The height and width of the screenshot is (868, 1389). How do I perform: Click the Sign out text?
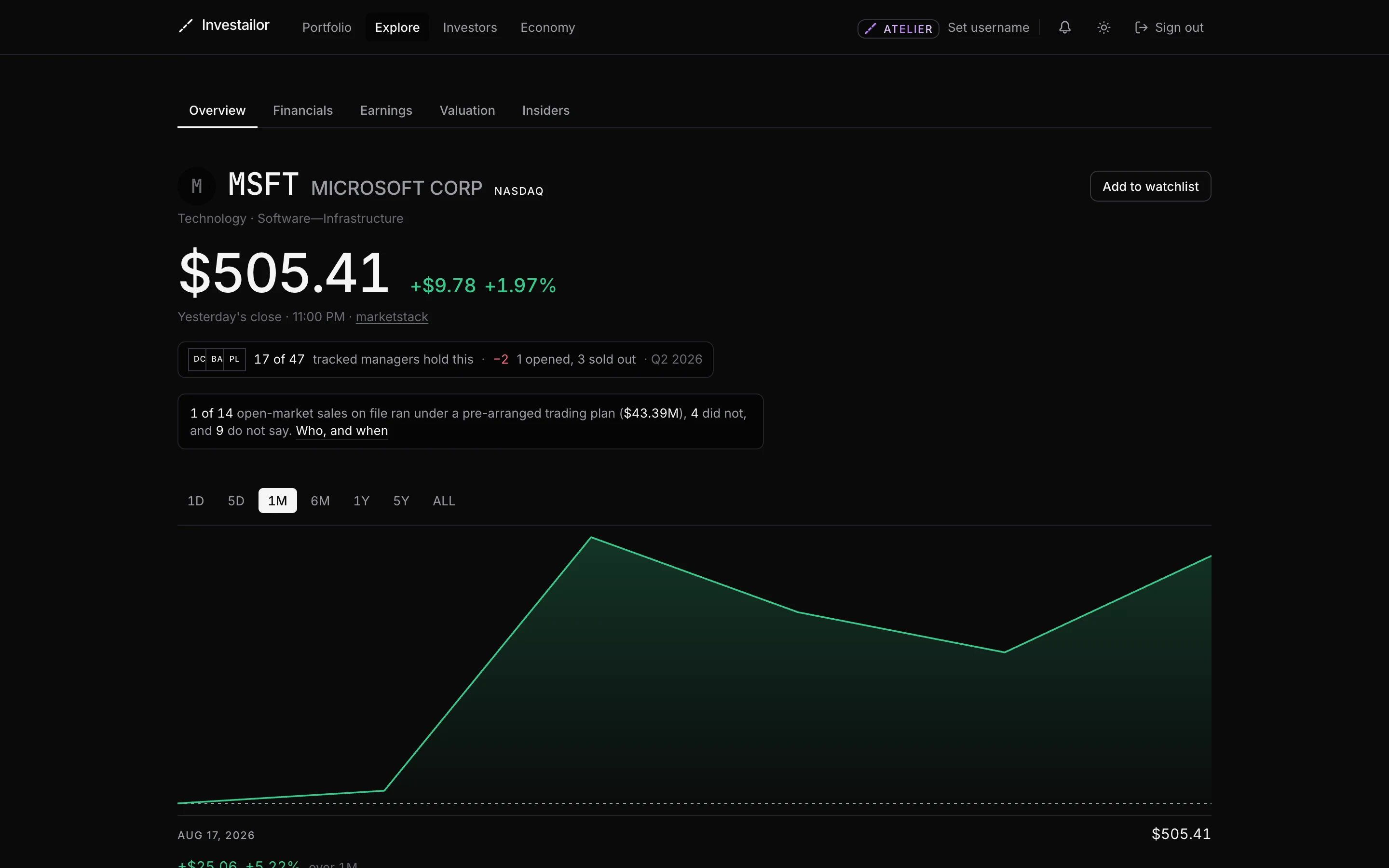pyautogui.click(x=1179, y=27)
